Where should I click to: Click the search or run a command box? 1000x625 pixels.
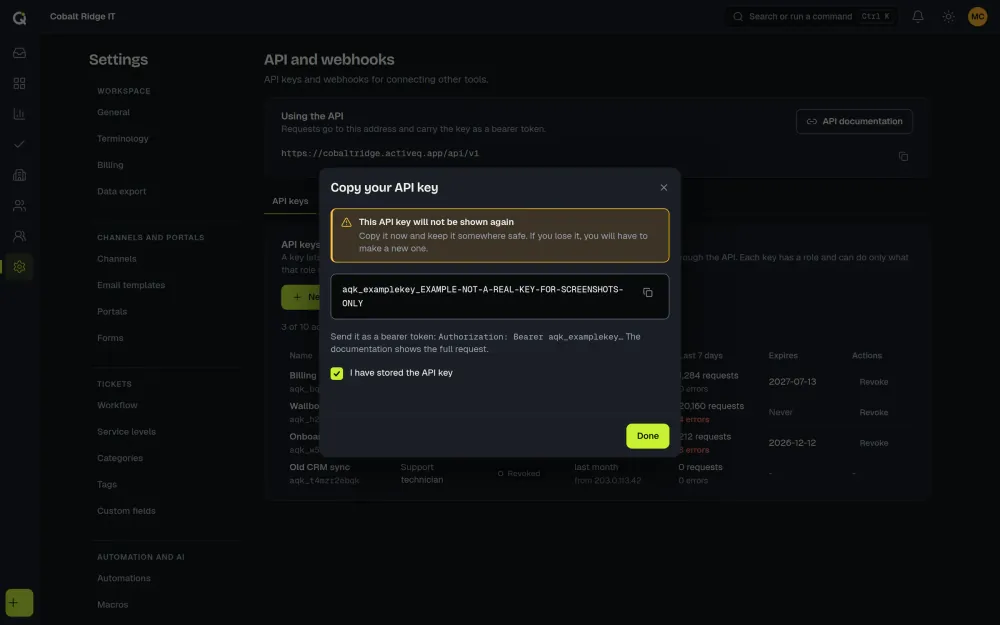811,17
